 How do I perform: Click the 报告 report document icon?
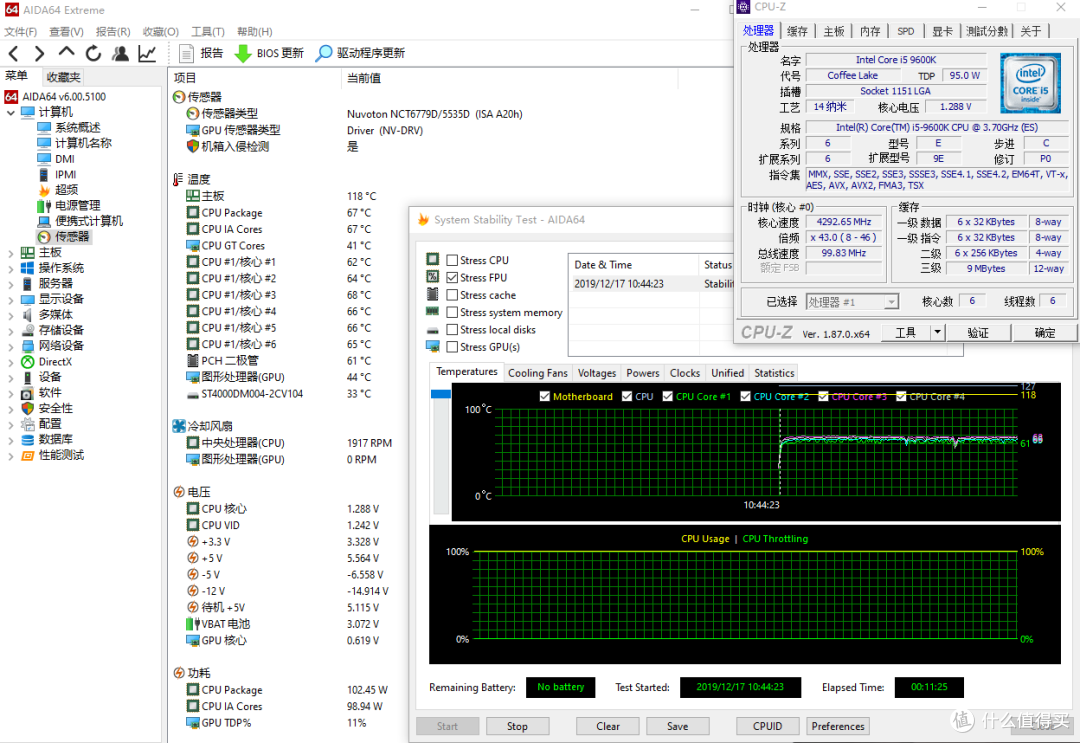click(186, 53)
